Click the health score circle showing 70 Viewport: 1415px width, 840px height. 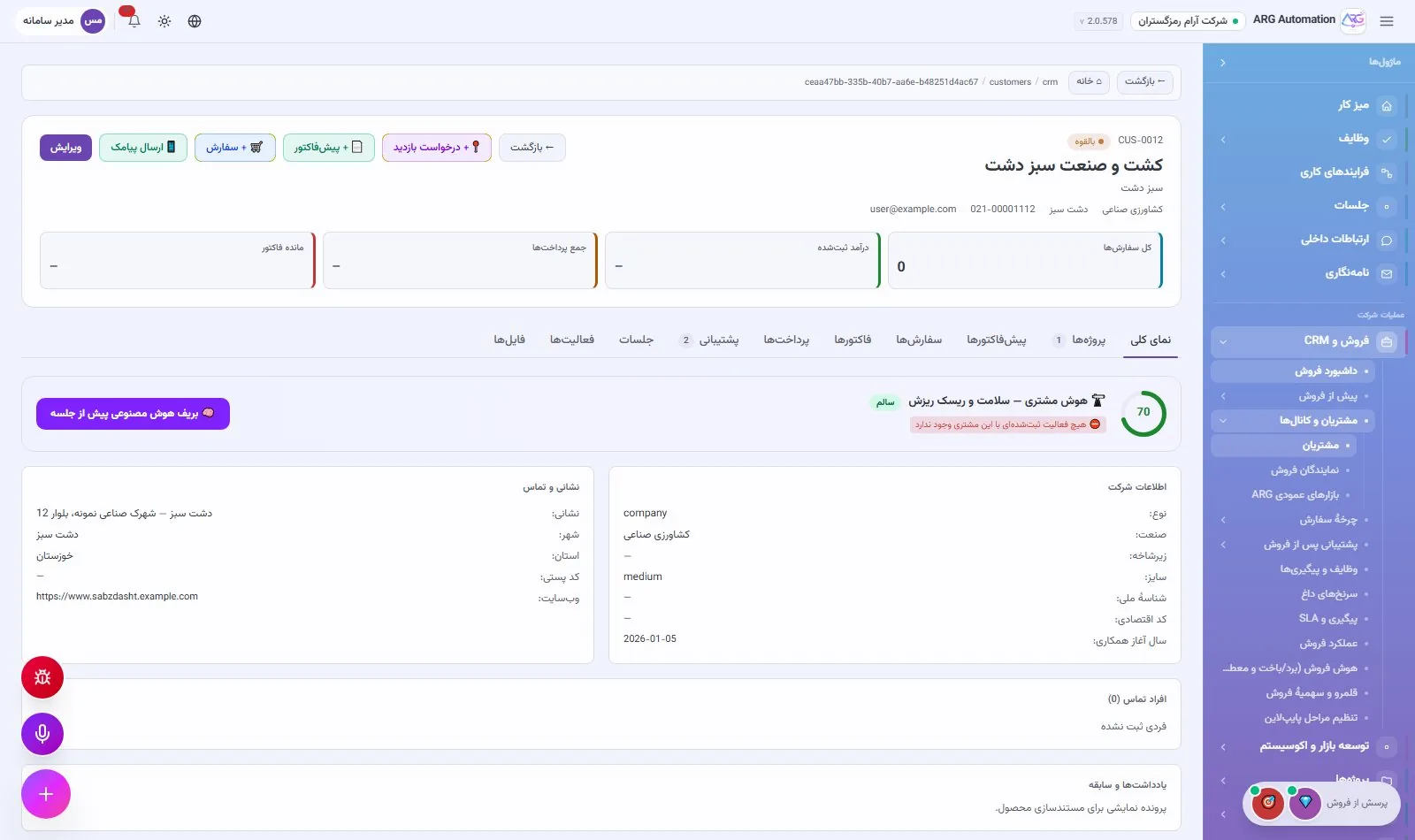(x=1143, y=413)
